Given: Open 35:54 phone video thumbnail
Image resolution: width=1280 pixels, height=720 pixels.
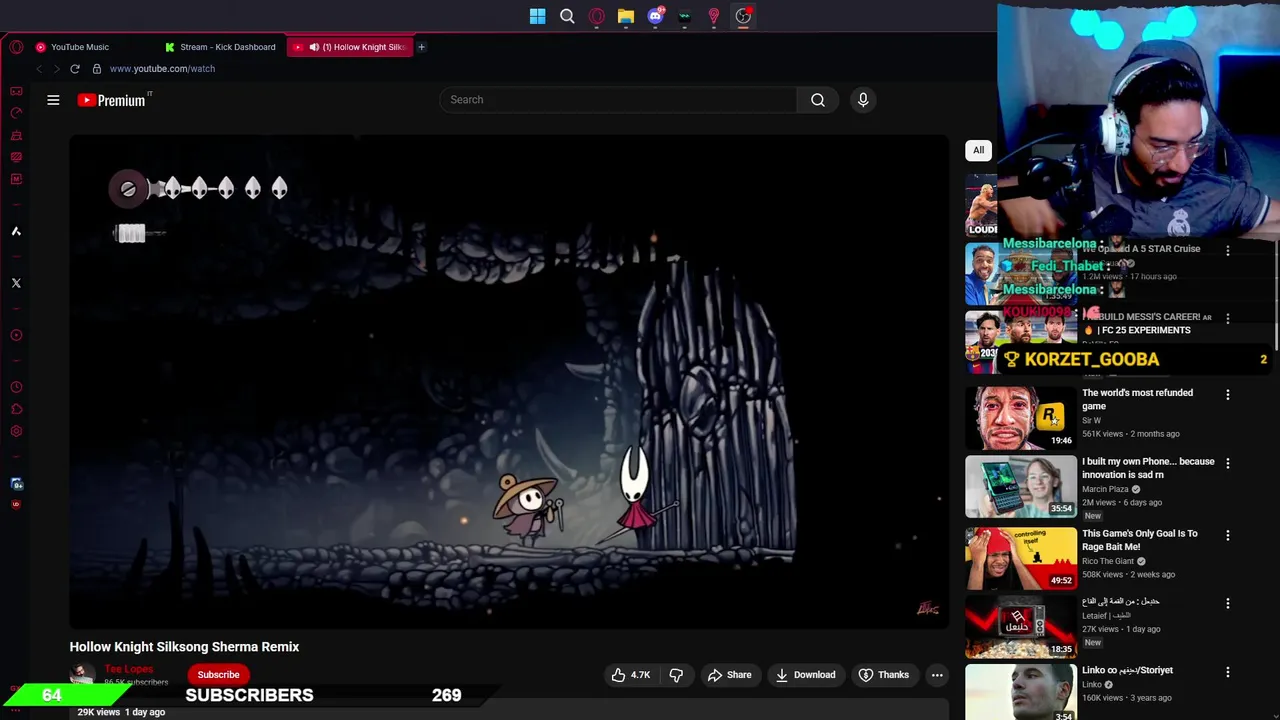Looking at the screenshot, I should click(1021, 487).
